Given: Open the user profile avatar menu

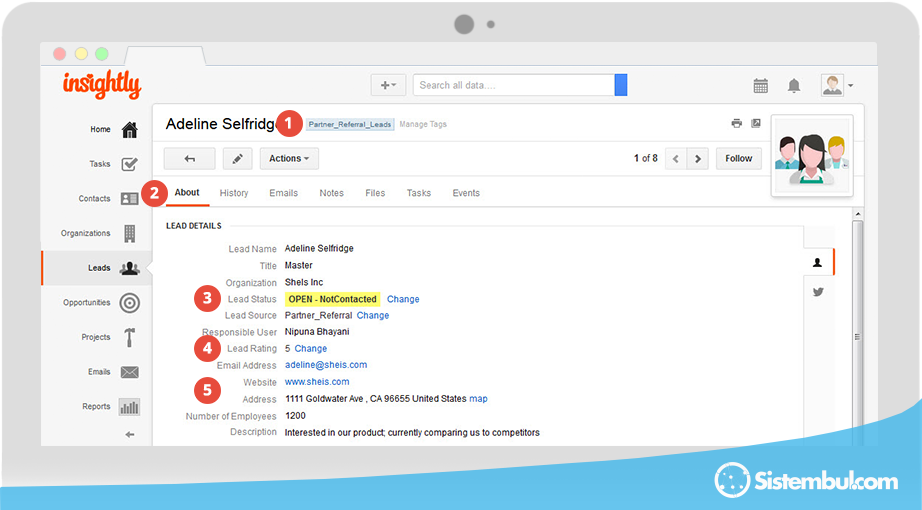Looking at the screenshot, I should point(837,85).
